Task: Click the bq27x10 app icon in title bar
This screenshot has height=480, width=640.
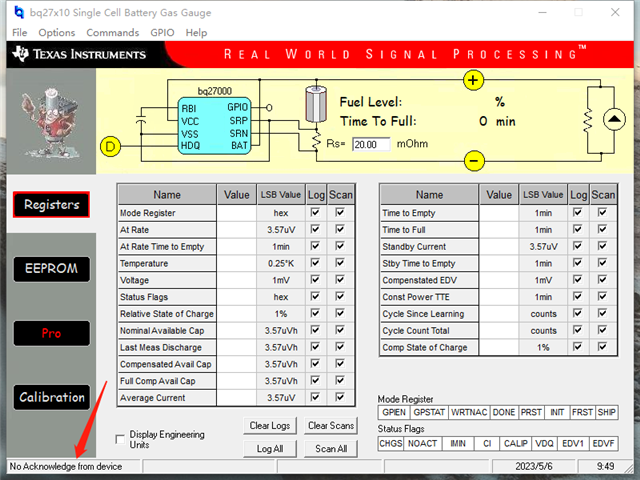Action: click(x=19, y=12)
